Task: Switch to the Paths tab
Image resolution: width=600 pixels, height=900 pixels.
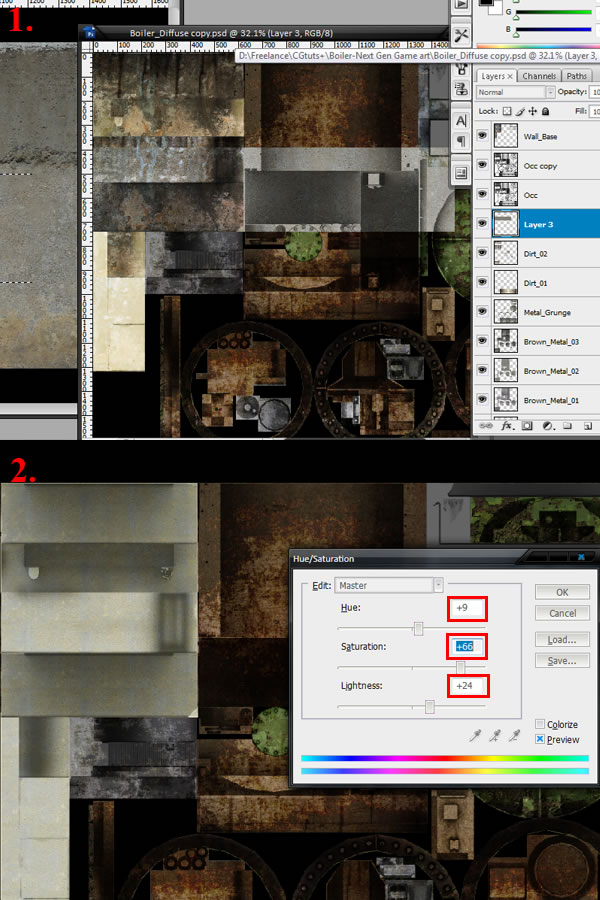Action: pyautogui.click(x=576, y=76)
